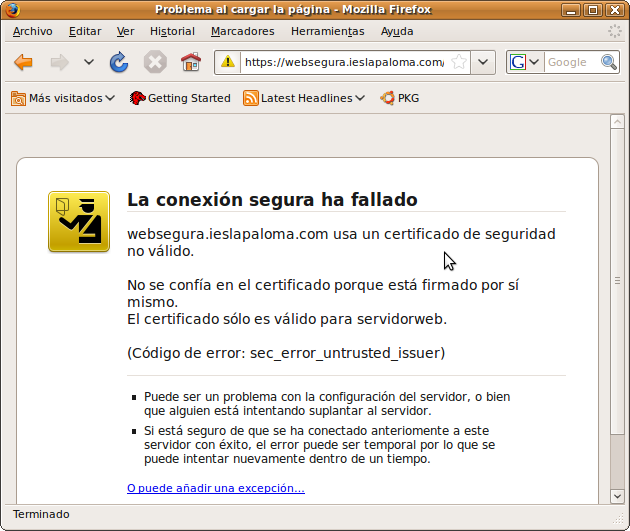Click the vertical scrollbar down arrow
The image size is (630, 531).
pyautogui.click(x=617, y=497)
